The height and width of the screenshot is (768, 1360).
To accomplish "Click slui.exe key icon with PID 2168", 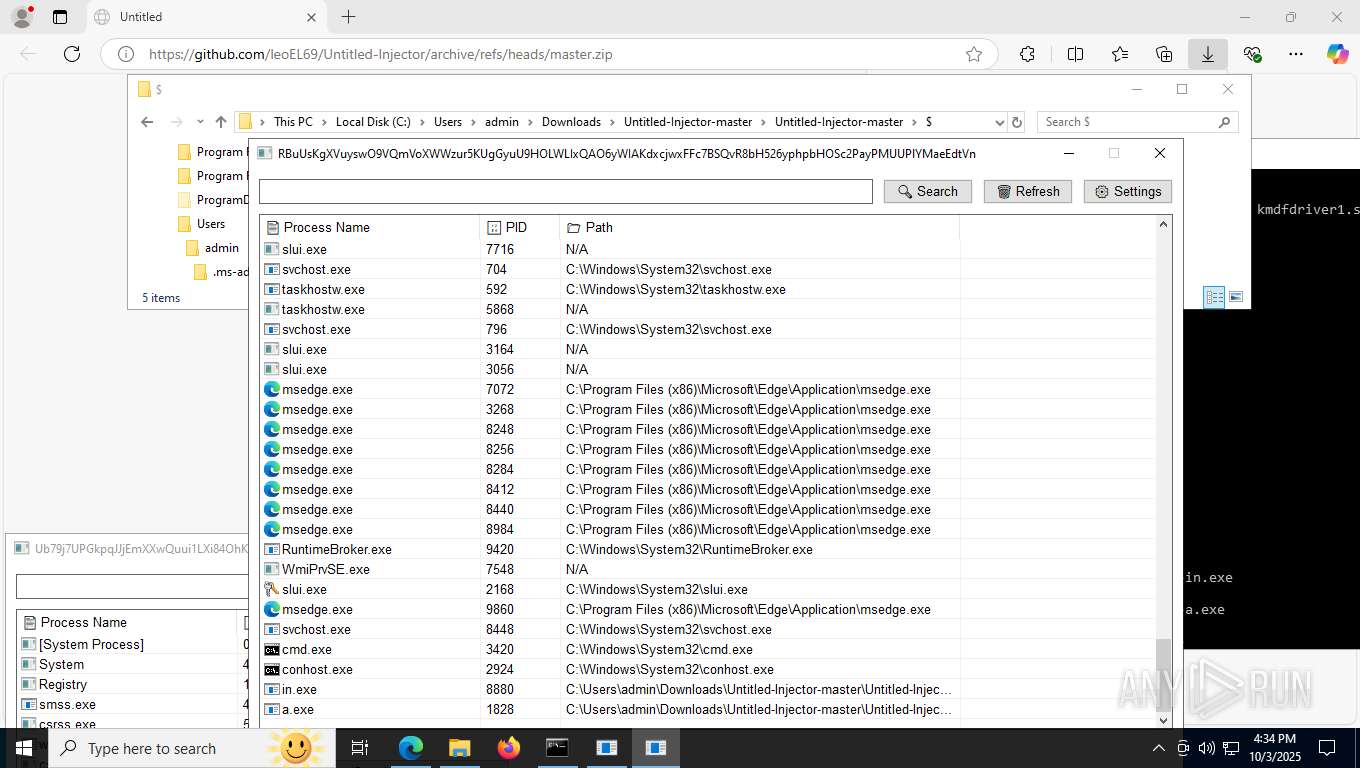I will (x=271, y=589).
